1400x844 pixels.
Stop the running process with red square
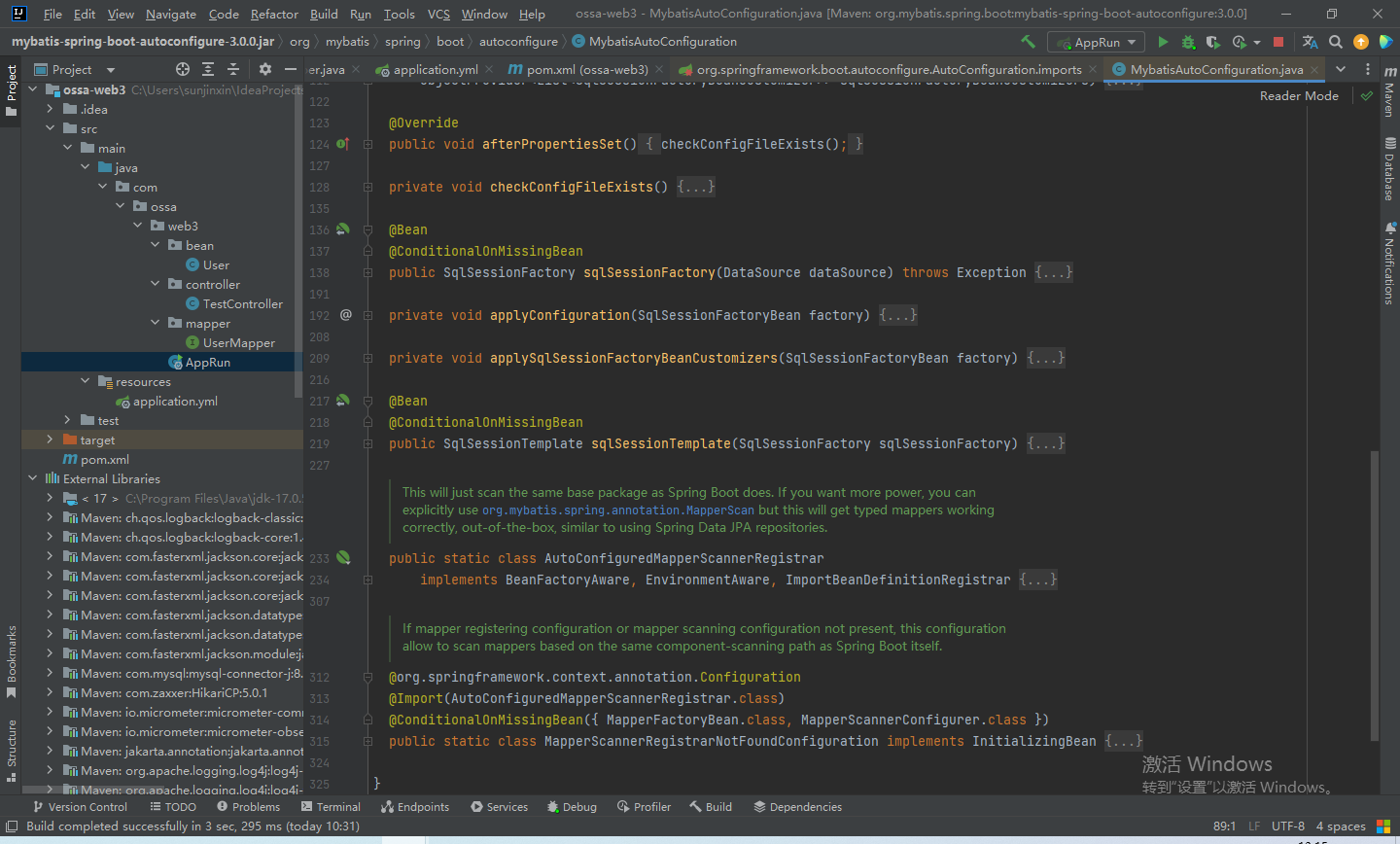1278,42
